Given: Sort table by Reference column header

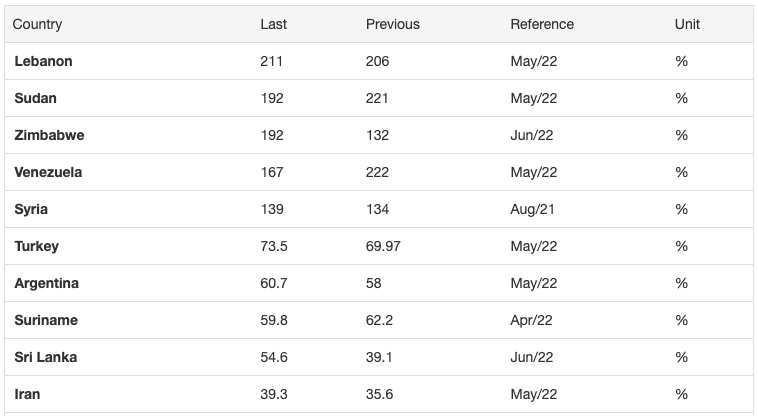Looking at the screenshot, I should tap(542, 24).
